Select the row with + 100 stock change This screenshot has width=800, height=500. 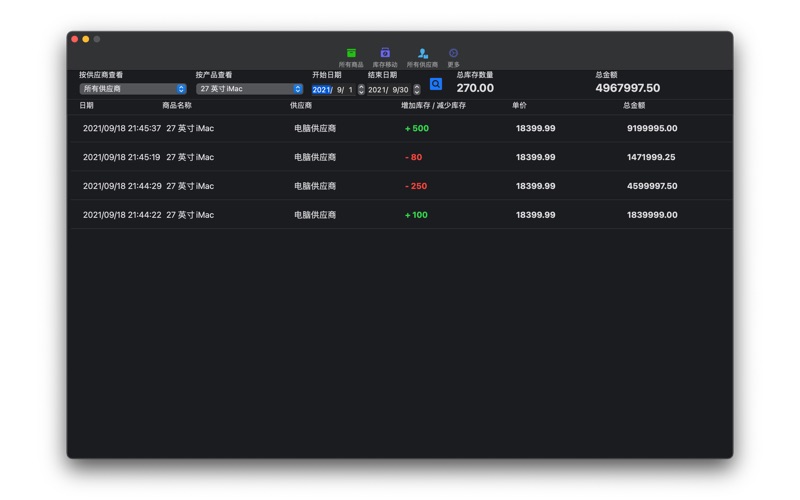point(400,215)
